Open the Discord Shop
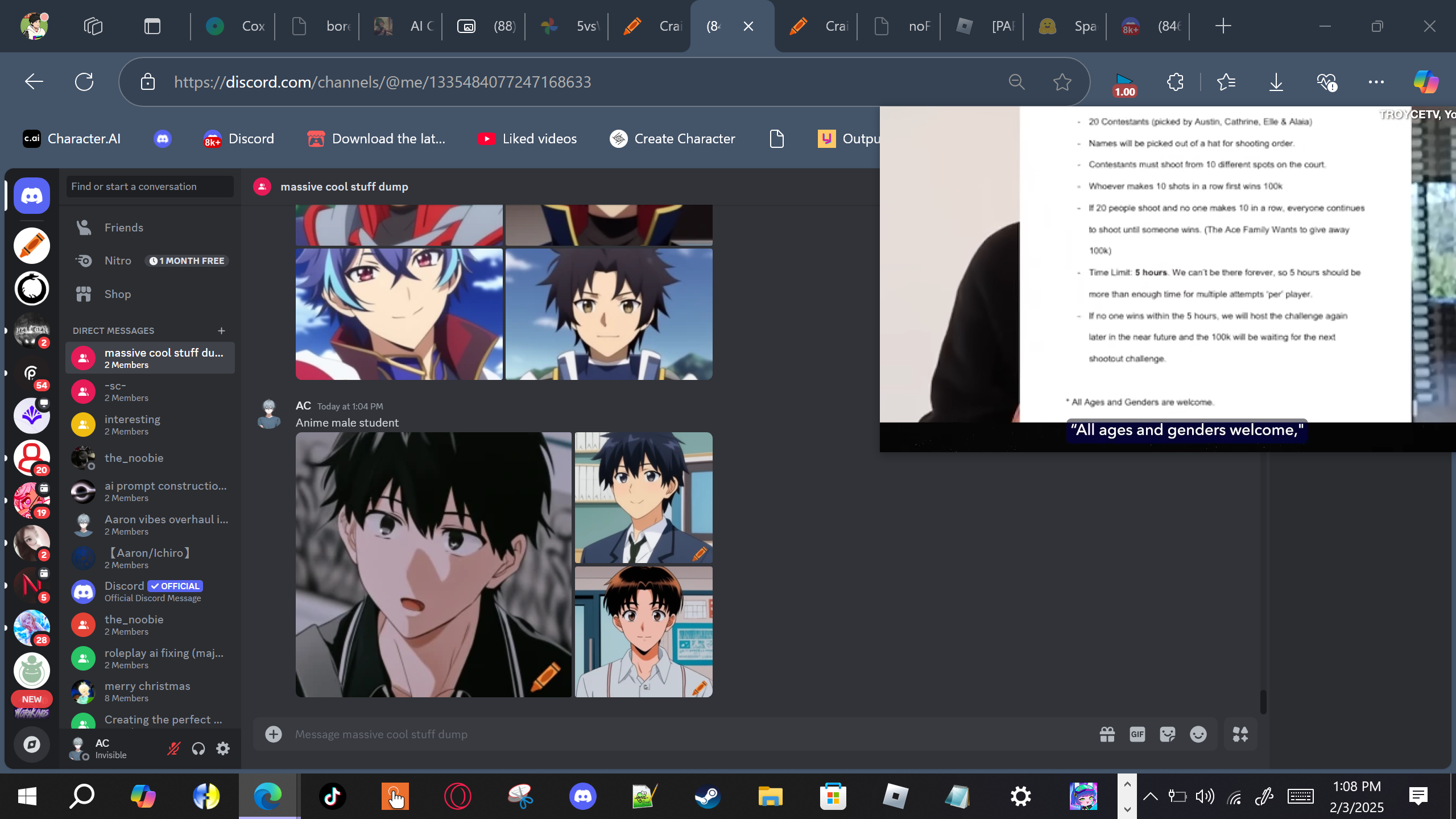 [150, 294]
